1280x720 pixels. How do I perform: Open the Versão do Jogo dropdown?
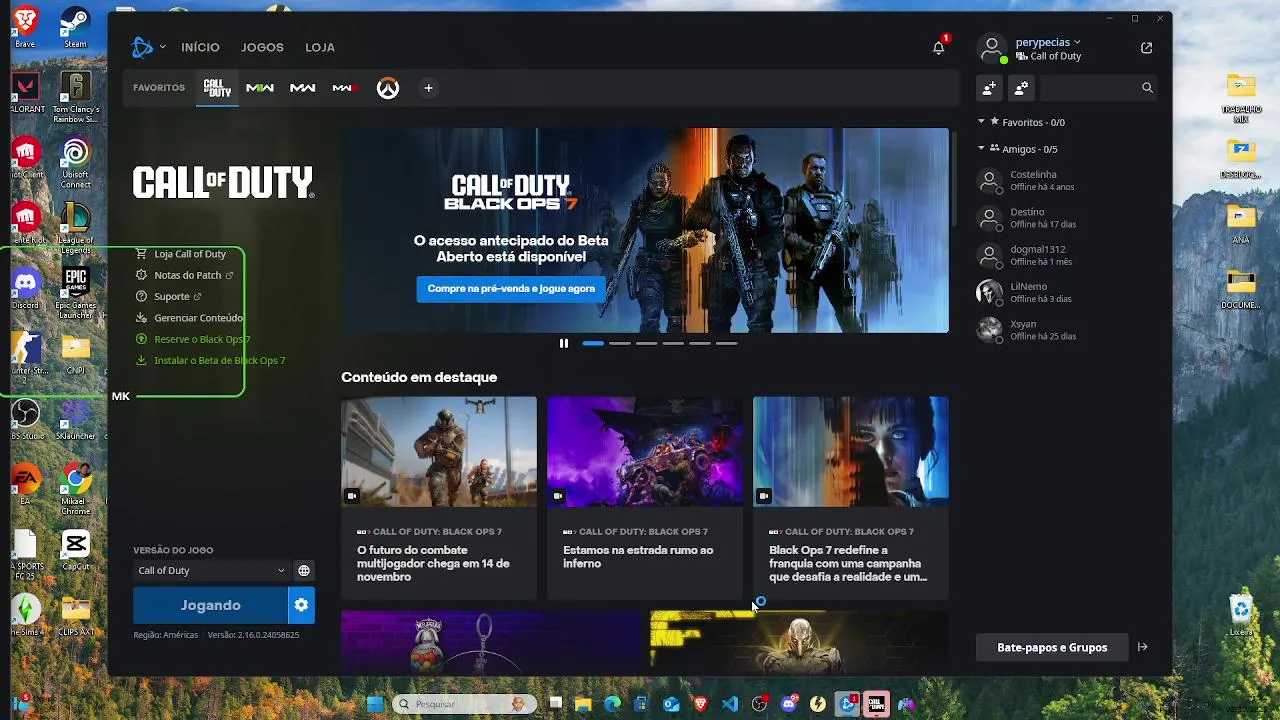coord(211,570)
